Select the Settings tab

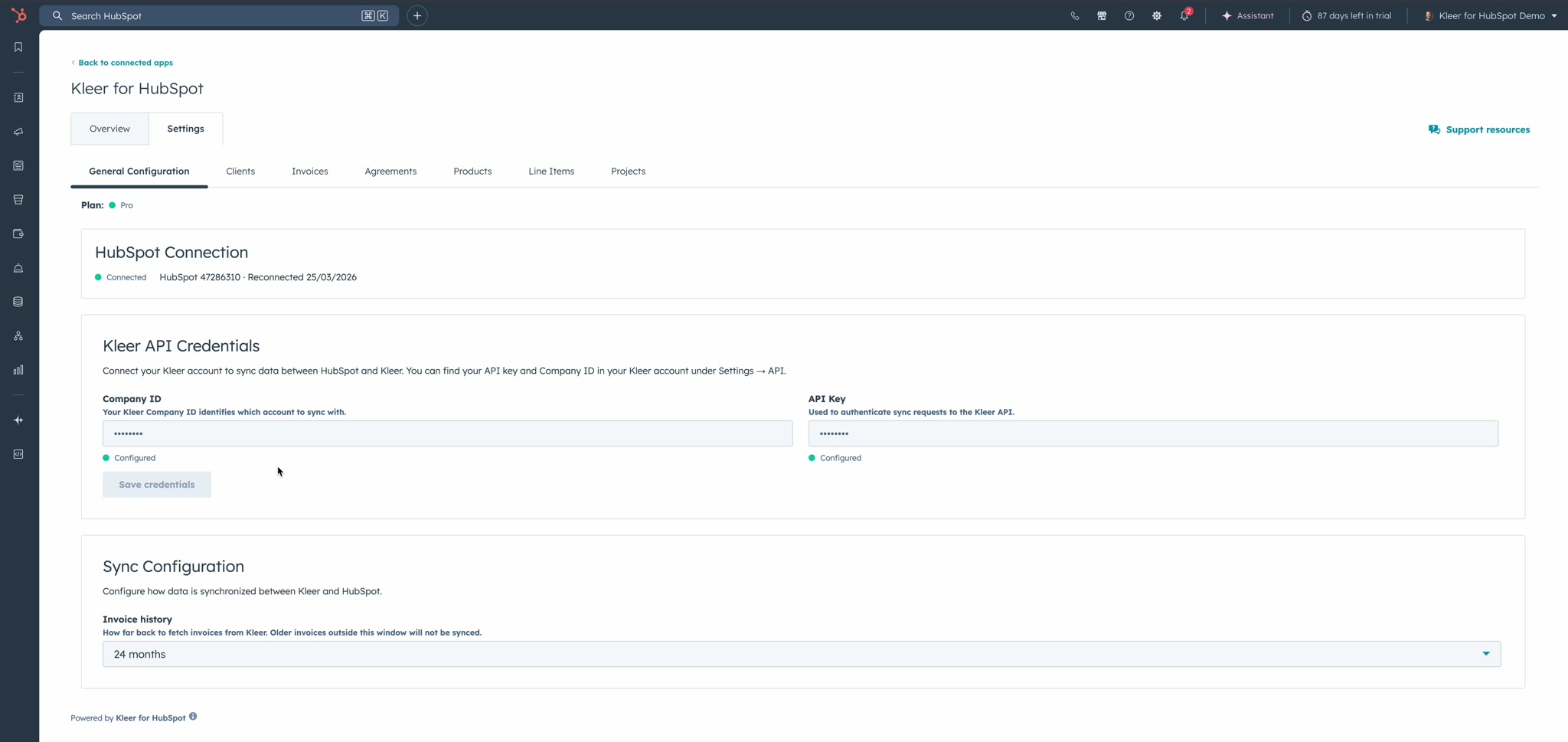coord(186,129)
